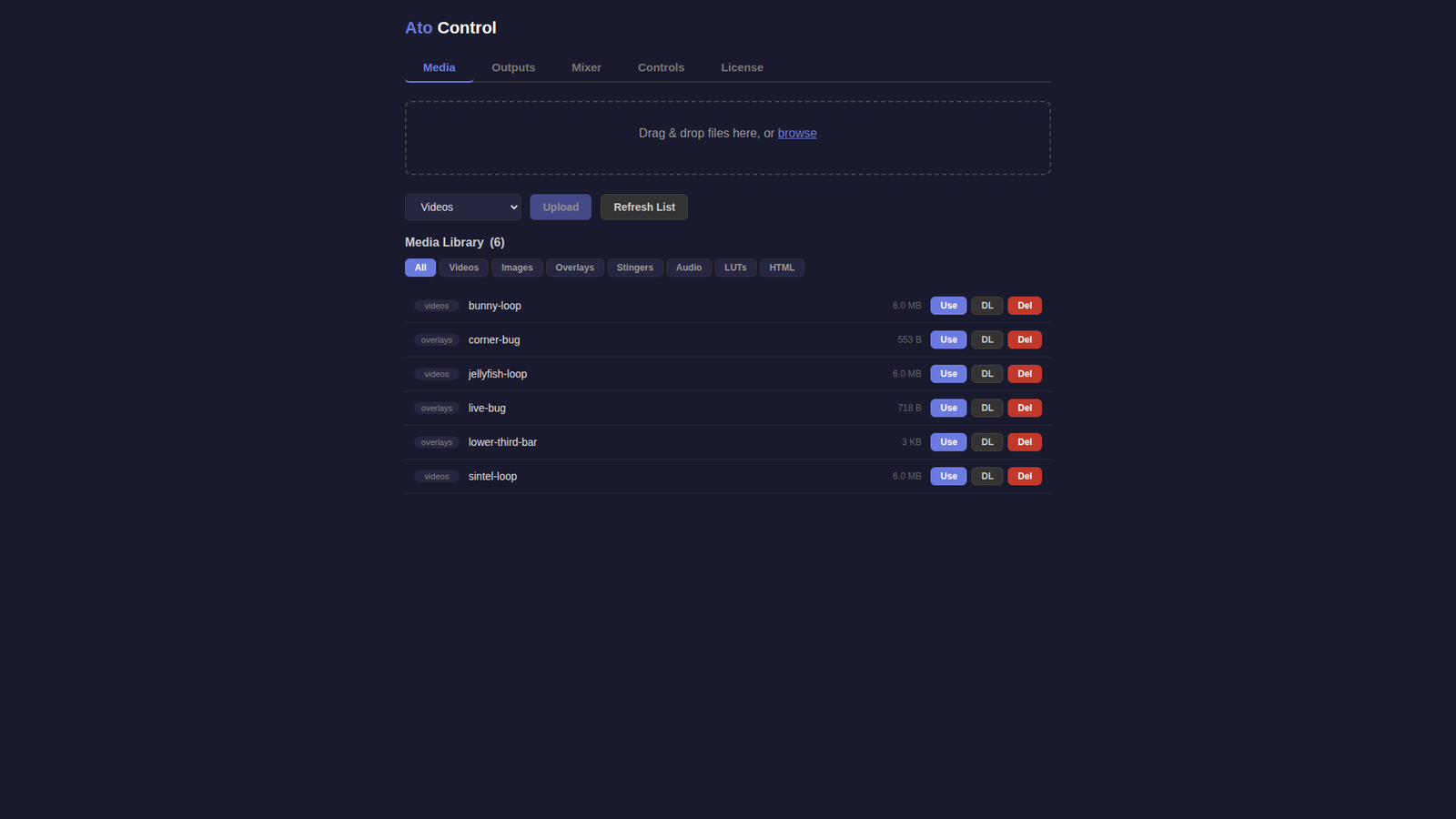Open the License tab

point(742,66)
